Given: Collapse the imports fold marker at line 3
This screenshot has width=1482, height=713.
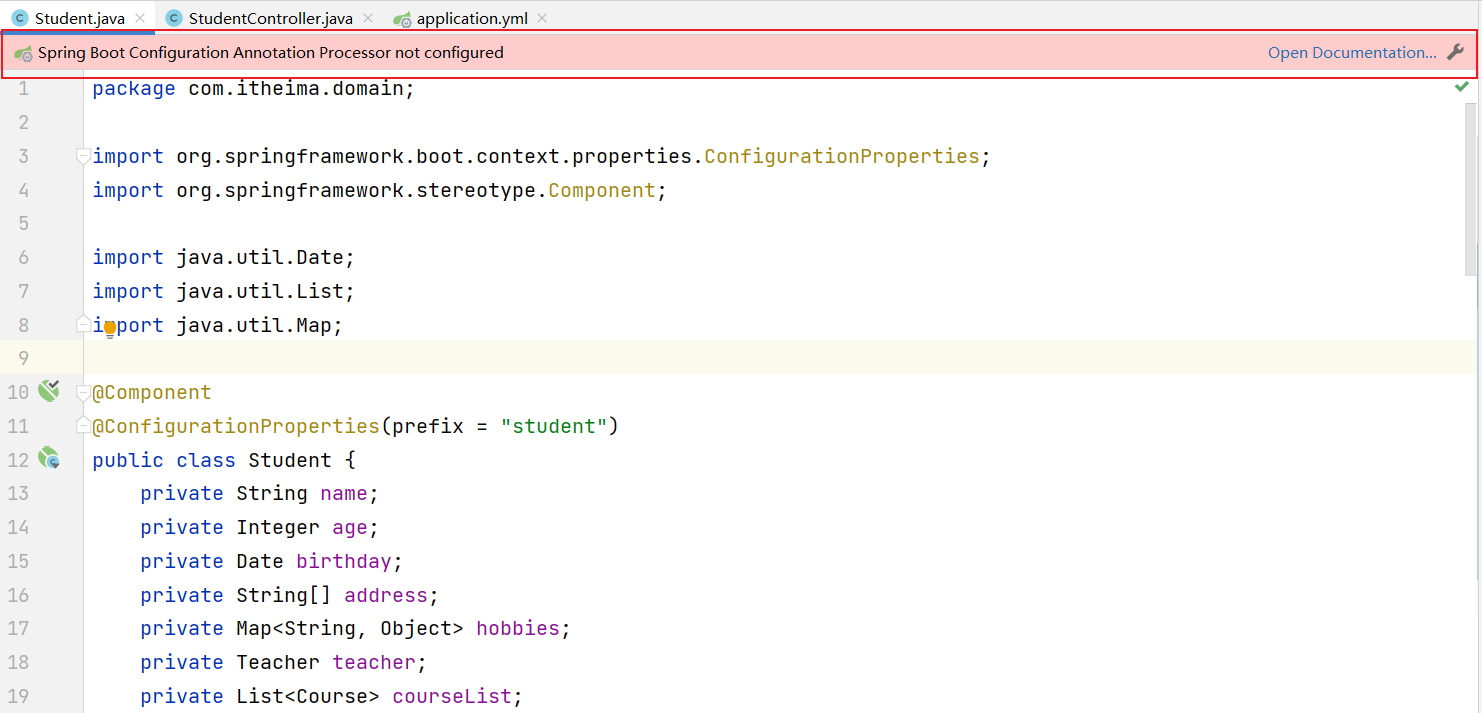Looking at the screenshot, I should (84, 156).
